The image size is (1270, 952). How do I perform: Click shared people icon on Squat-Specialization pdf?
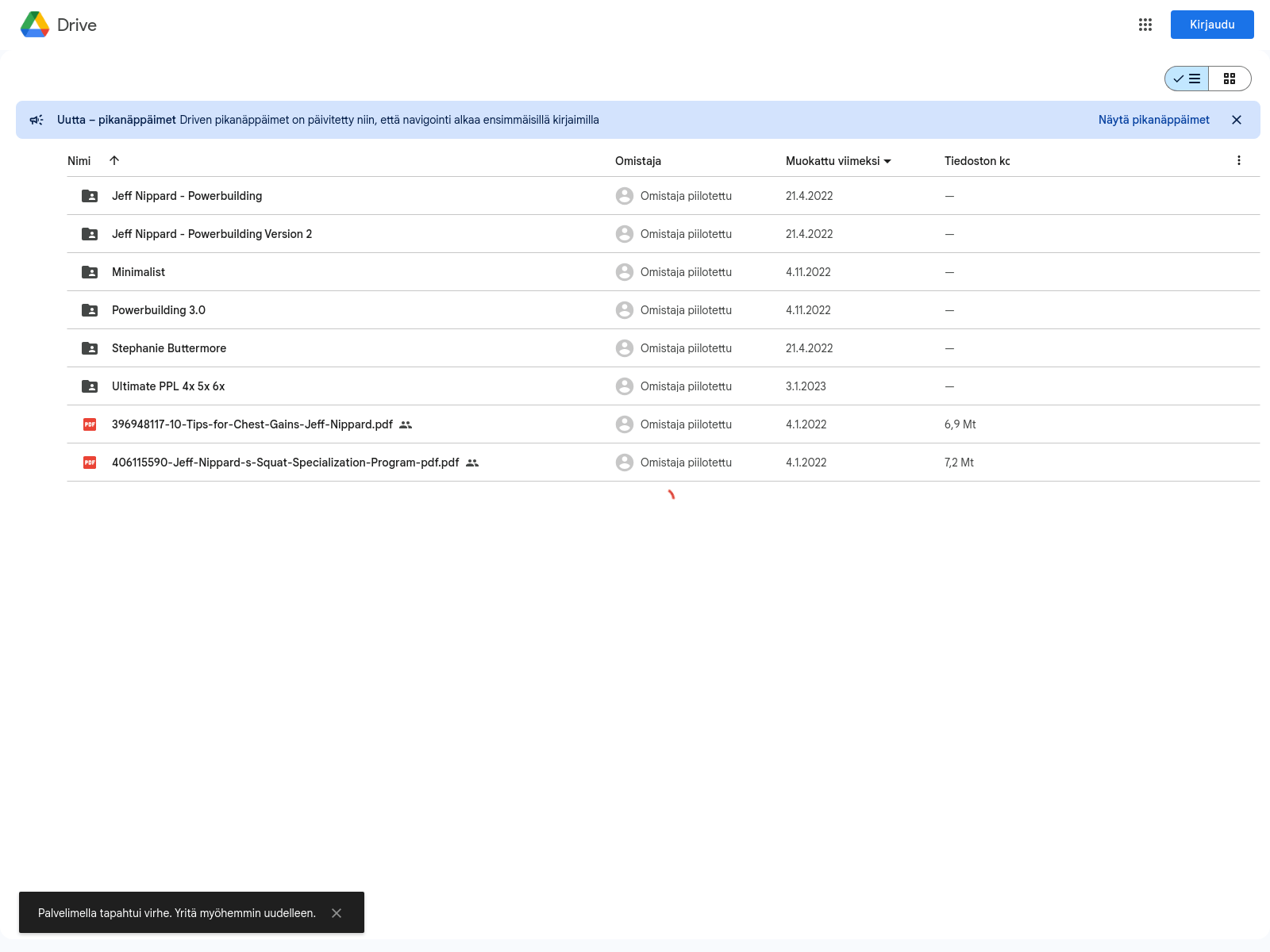pos(472,463)
